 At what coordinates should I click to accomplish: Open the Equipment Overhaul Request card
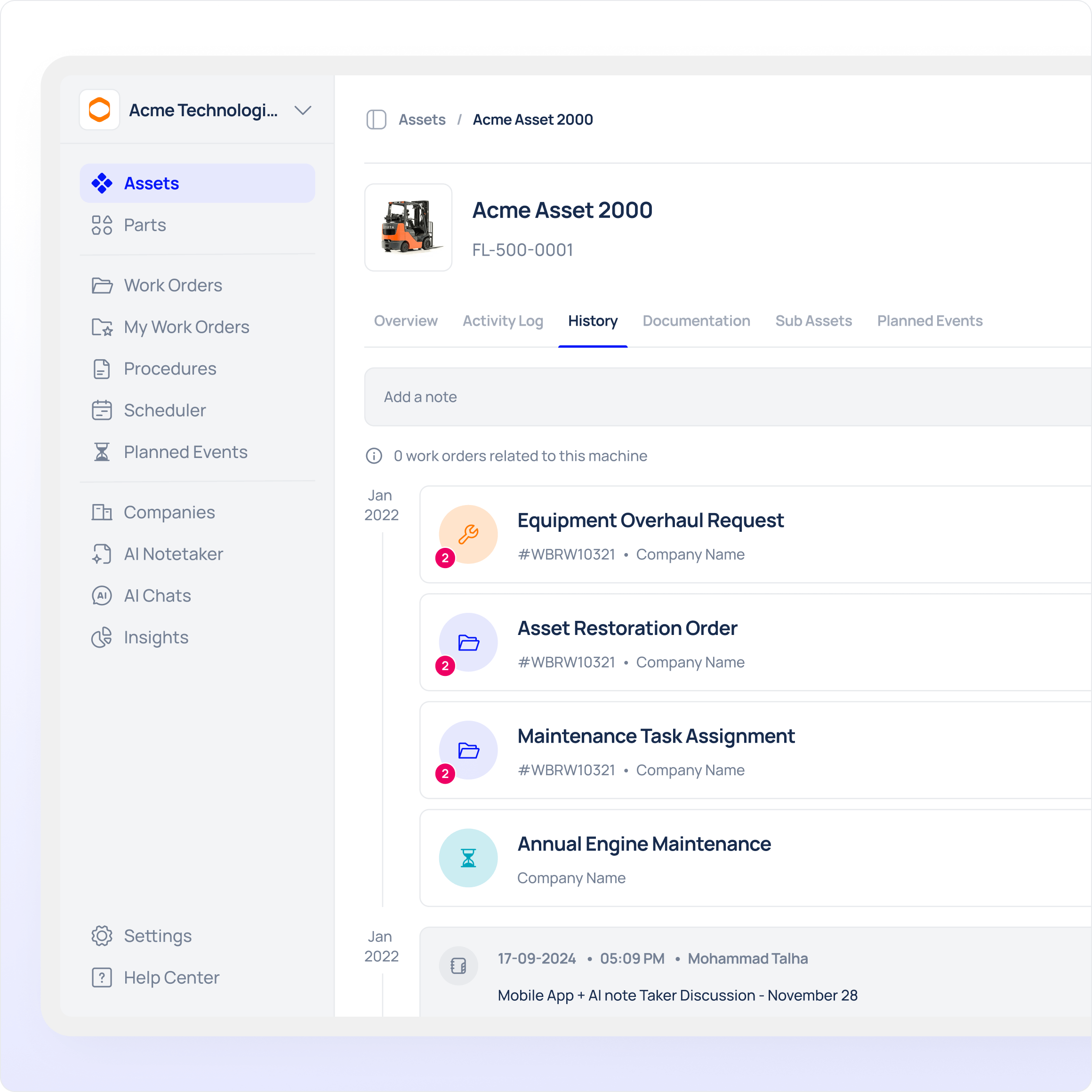650,521
